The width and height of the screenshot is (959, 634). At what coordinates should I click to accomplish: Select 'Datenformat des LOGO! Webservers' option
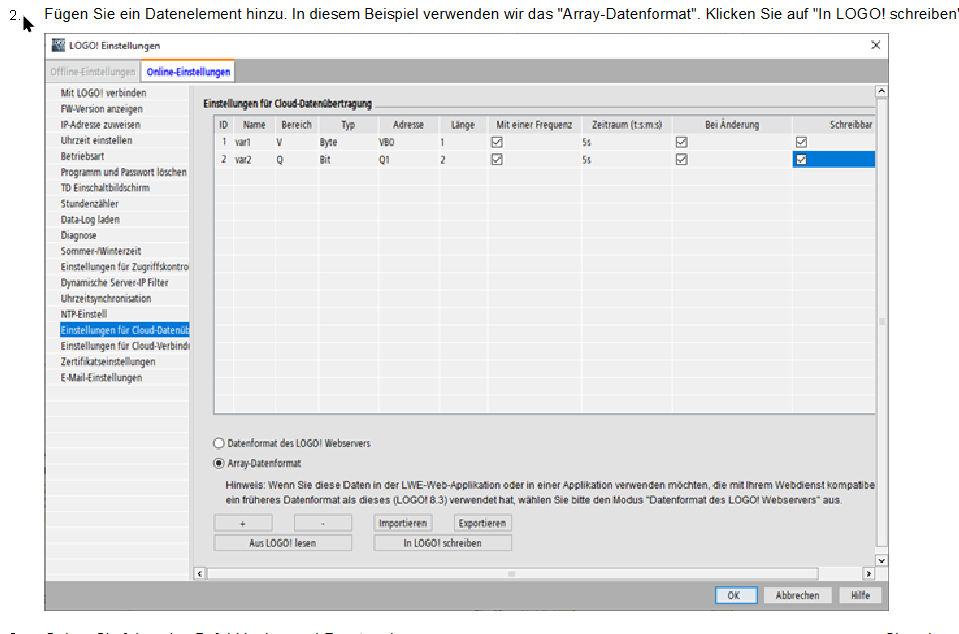[x=219, y=443]
